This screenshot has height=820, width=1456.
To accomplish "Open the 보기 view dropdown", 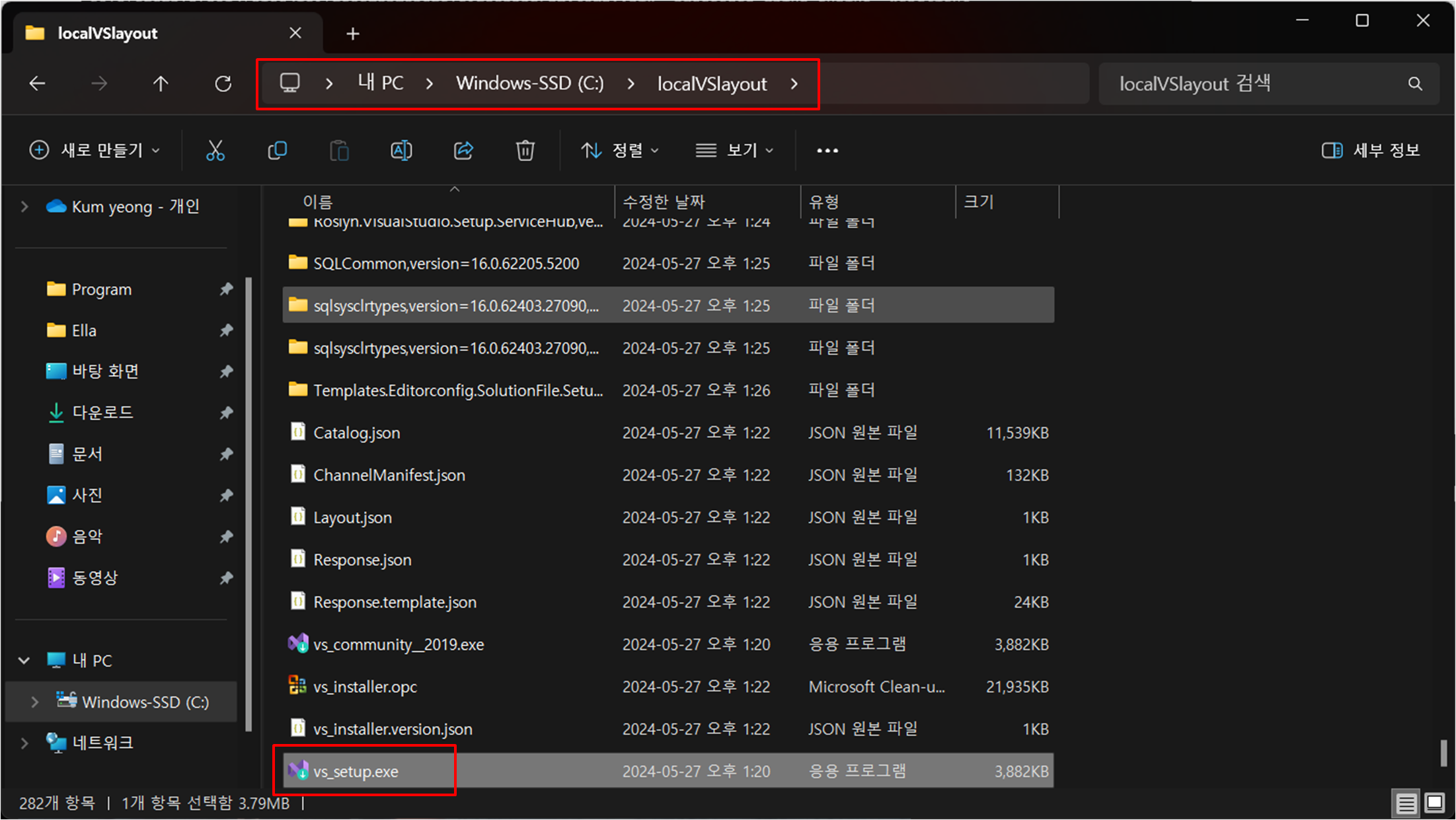I will click(x=734, y=151).
